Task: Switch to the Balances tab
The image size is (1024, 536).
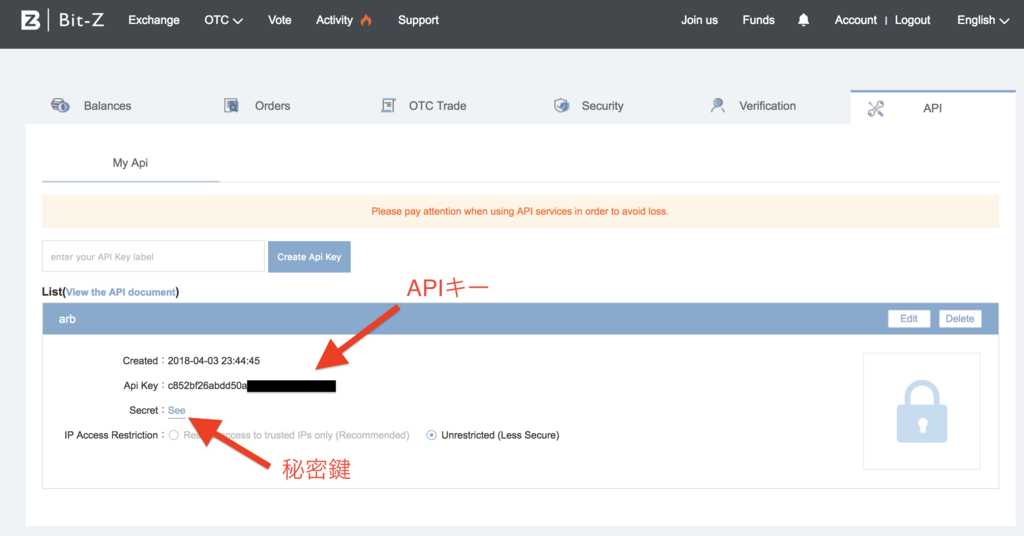Action: [107, 106]
